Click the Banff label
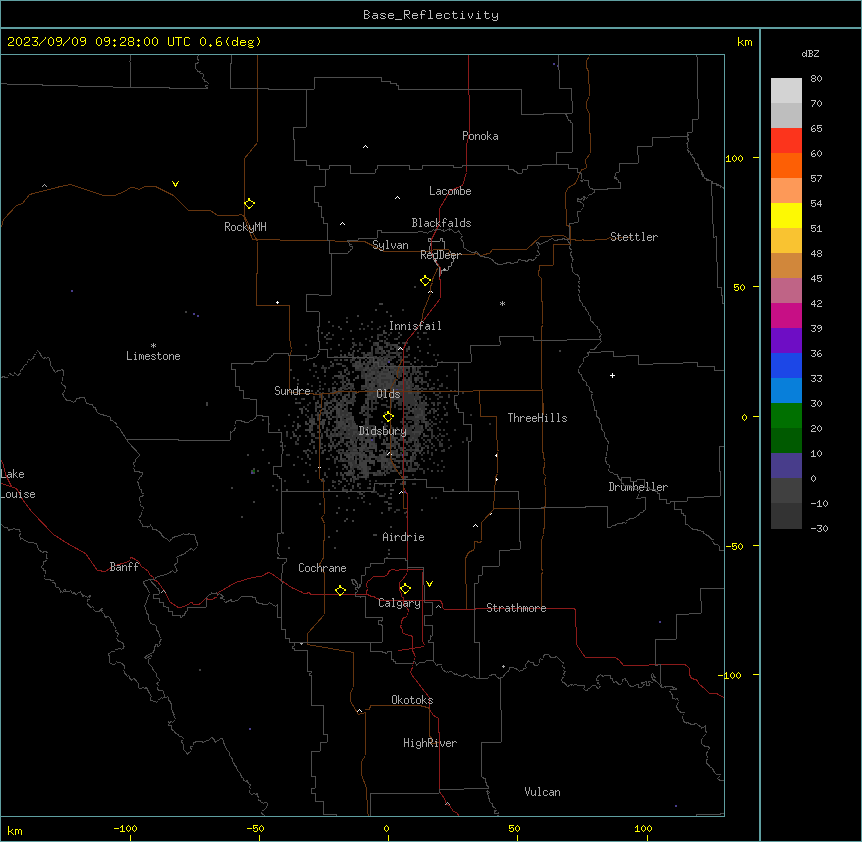Viewport: 862px width, 842px height. 124,567
